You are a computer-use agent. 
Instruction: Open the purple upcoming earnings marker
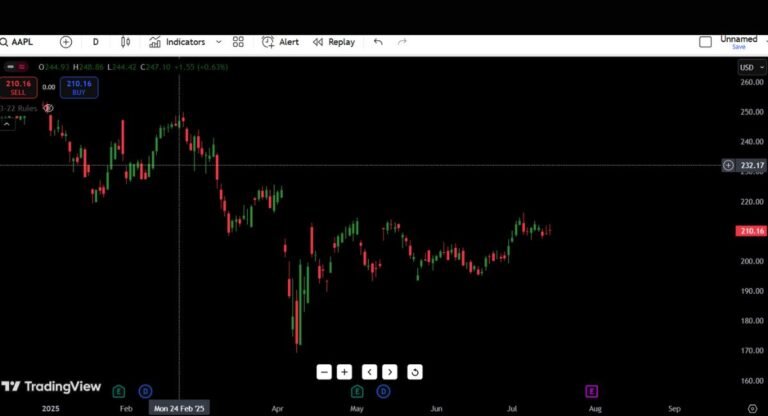pos(592,392)
